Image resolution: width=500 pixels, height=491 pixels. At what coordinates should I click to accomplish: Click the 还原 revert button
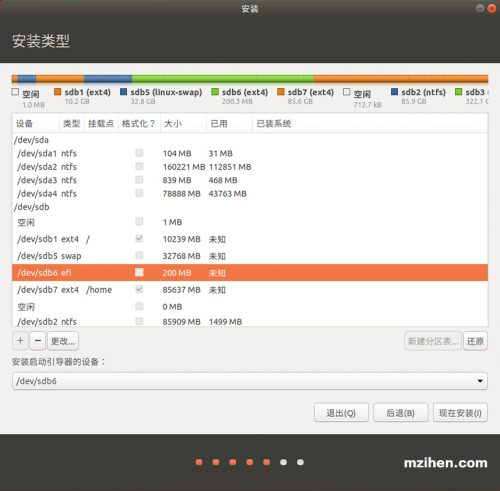click(x=475, y=341)
